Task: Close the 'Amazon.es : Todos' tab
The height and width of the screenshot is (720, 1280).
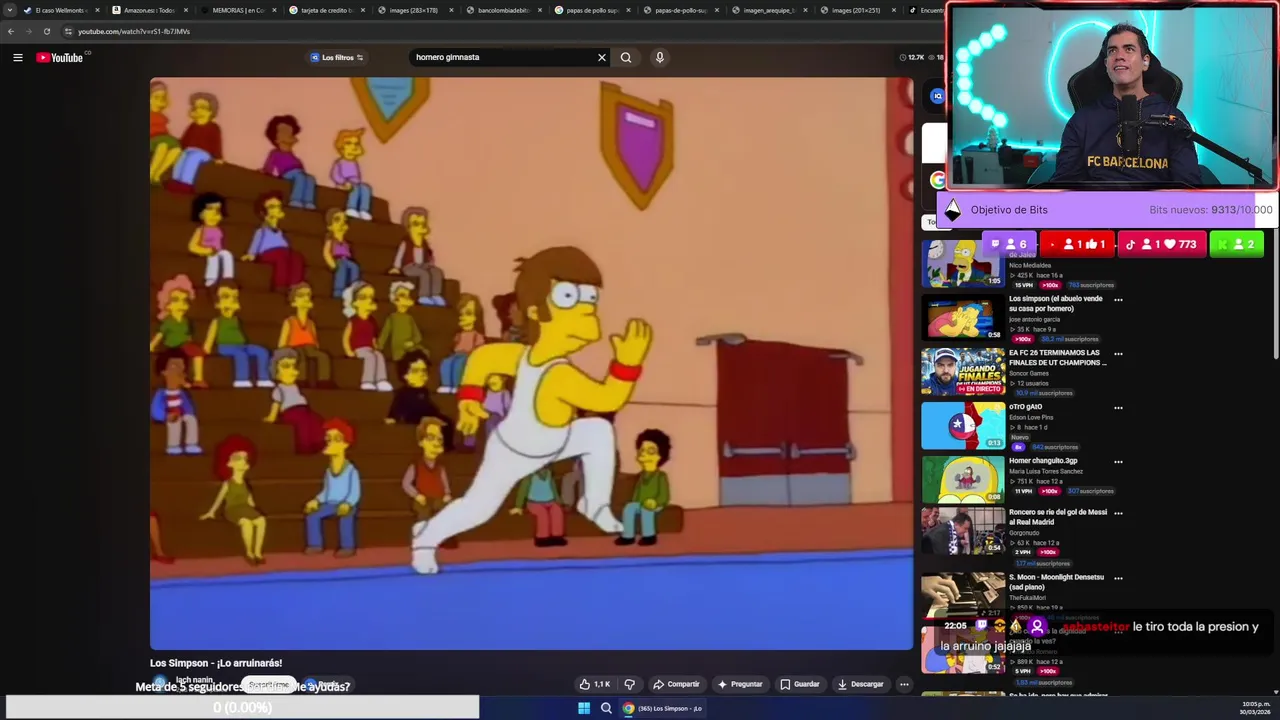Action: 185,10
